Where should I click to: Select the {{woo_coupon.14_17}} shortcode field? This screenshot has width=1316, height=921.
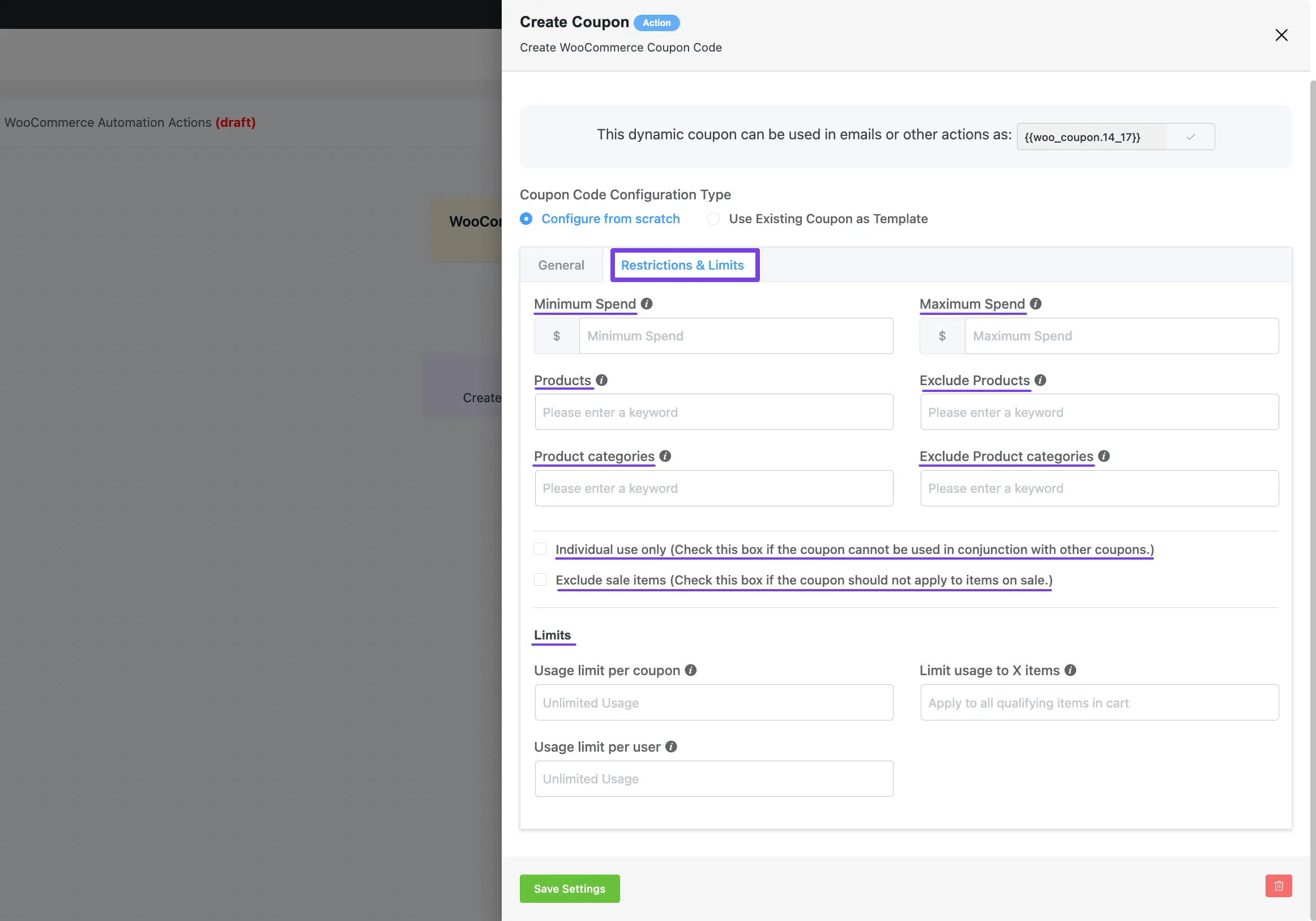1091,137
